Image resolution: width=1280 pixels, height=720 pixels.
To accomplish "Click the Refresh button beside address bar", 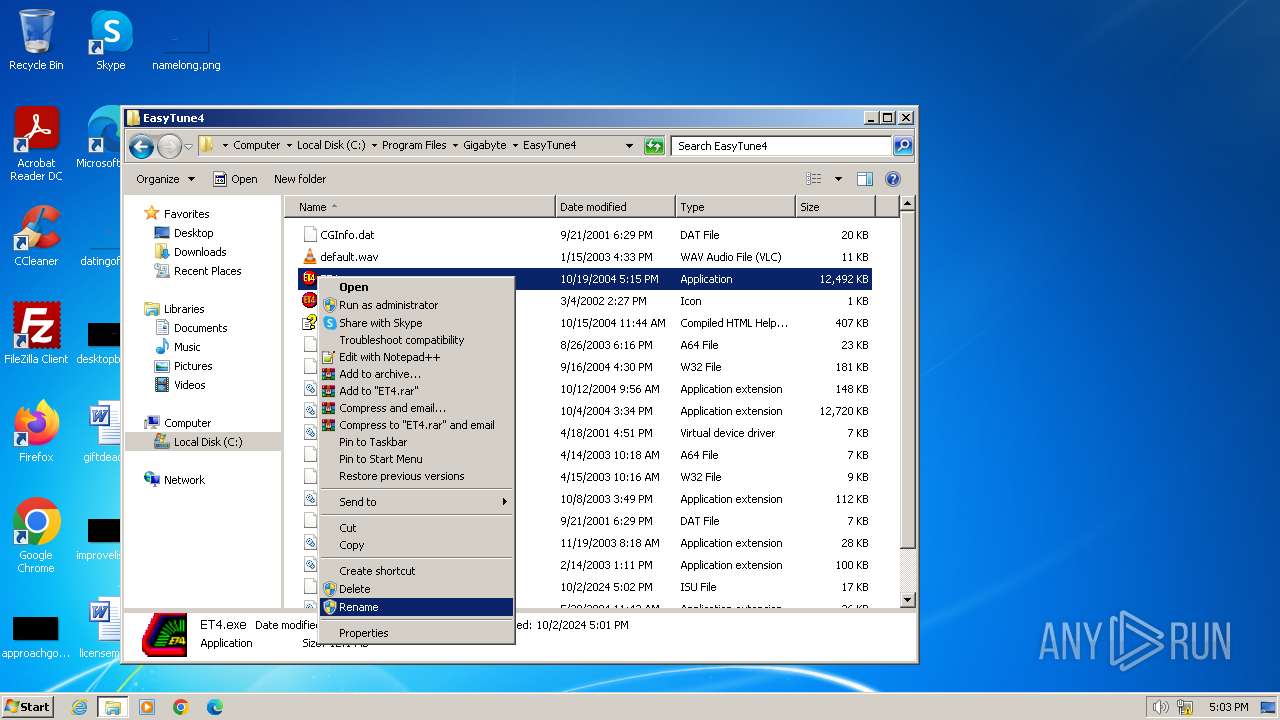I will point(654,146).
